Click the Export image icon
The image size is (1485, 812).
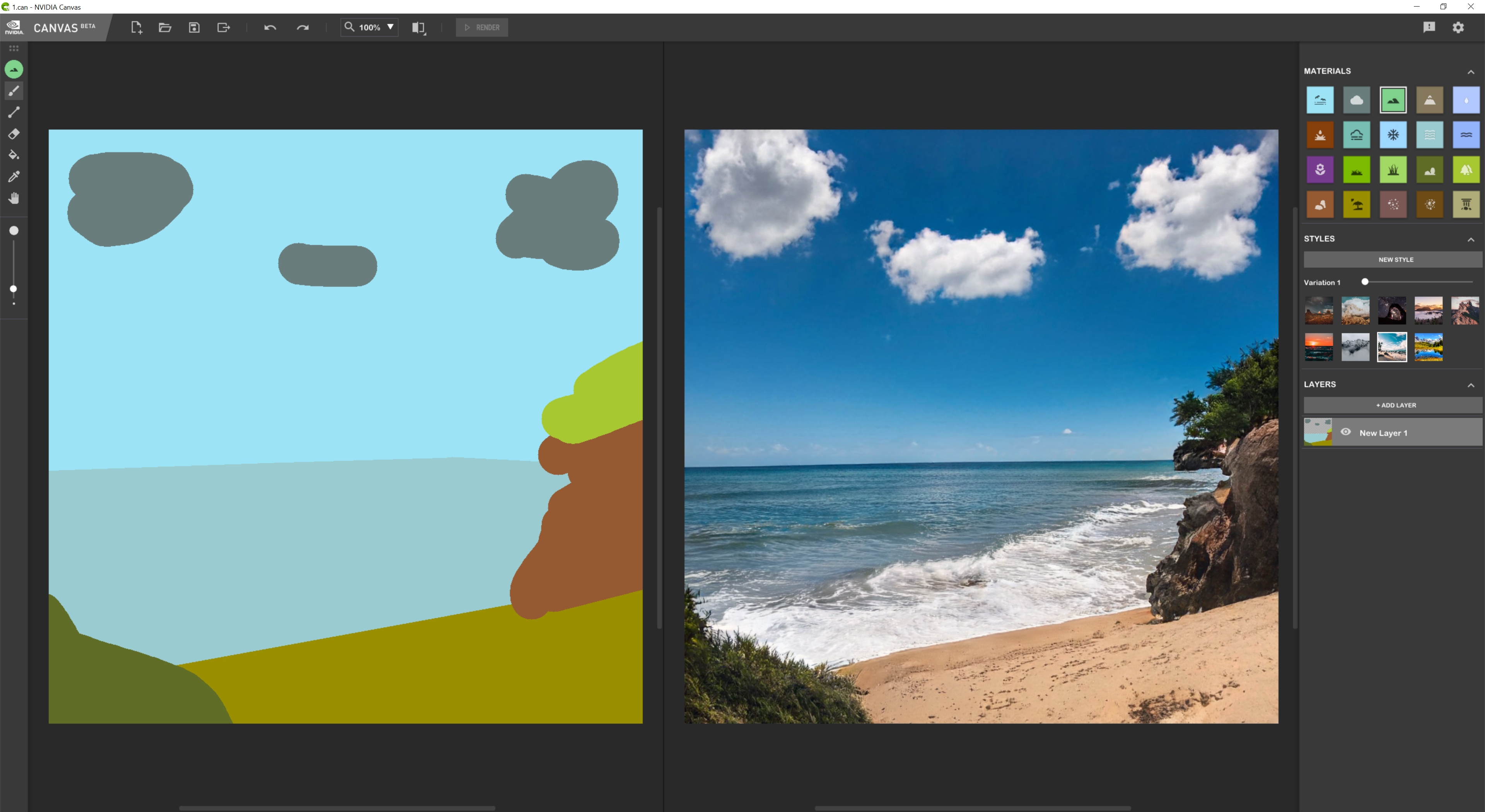tap(224, 28)
